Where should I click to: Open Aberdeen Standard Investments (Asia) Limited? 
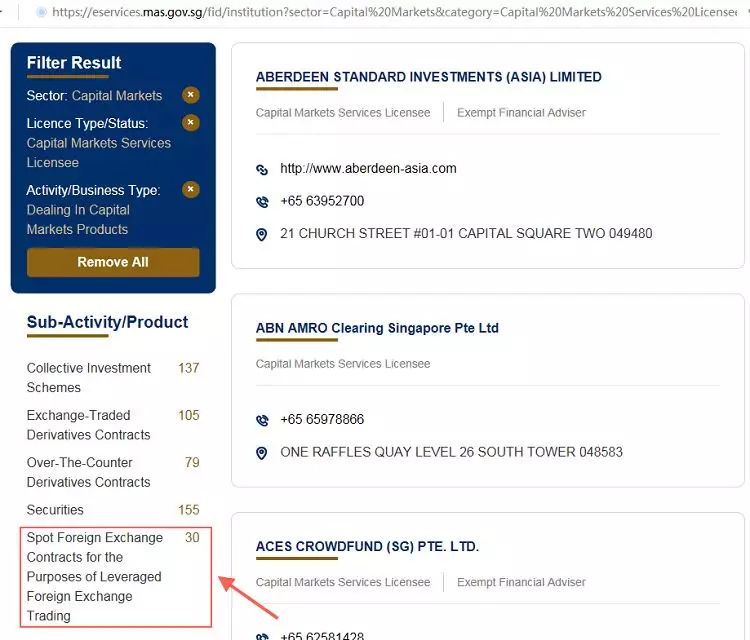tap(428, 77)
